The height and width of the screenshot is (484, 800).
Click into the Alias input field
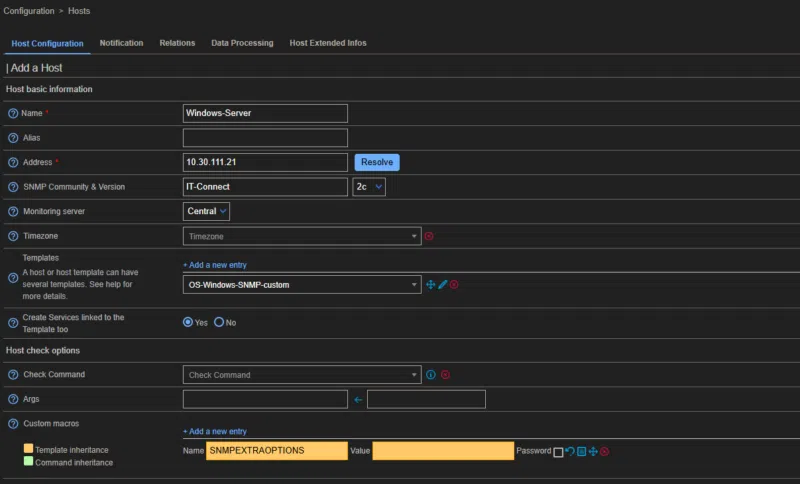tap(265, 138)
